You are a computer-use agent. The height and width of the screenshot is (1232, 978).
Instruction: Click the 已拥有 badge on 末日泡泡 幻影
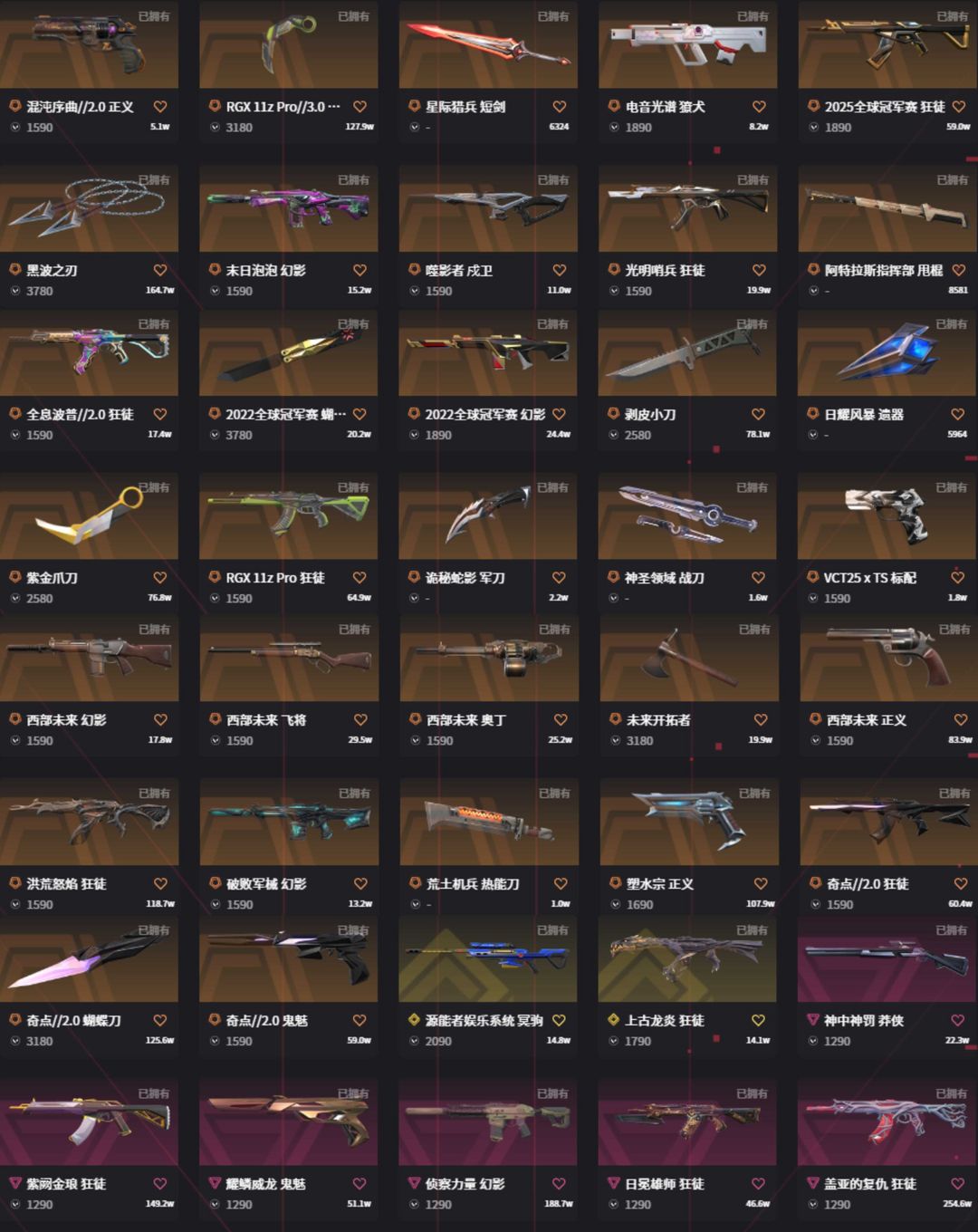(x=354, y=180)
